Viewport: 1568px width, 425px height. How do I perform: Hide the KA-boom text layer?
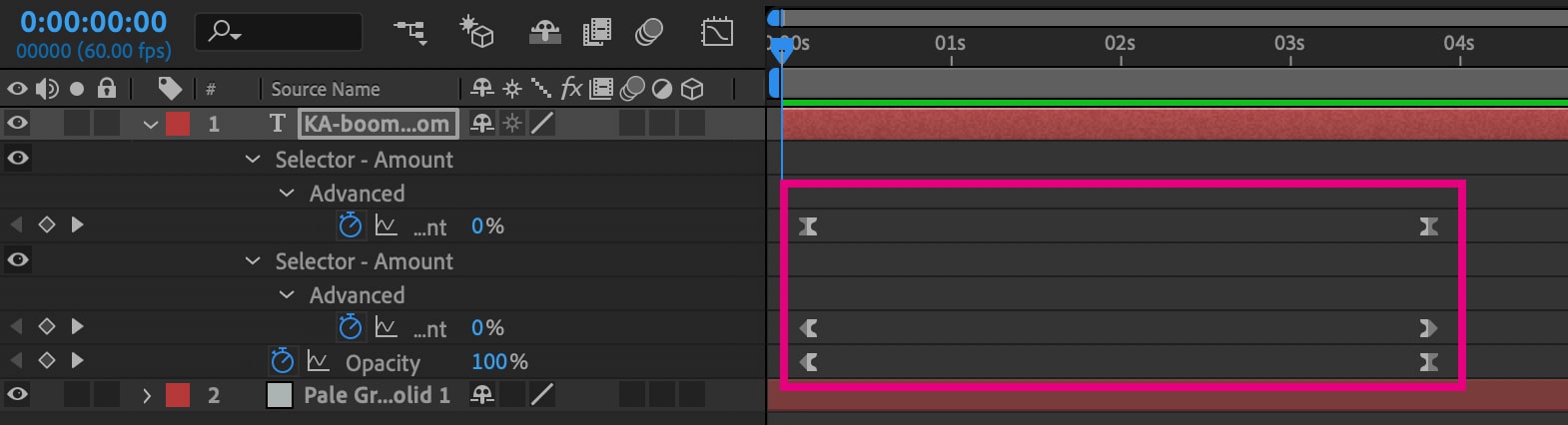click(17, 124)
